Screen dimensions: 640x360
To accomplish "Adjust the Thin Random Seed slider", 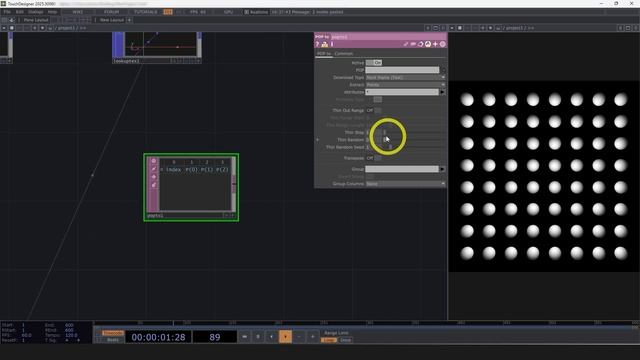I will pos(414,147).
